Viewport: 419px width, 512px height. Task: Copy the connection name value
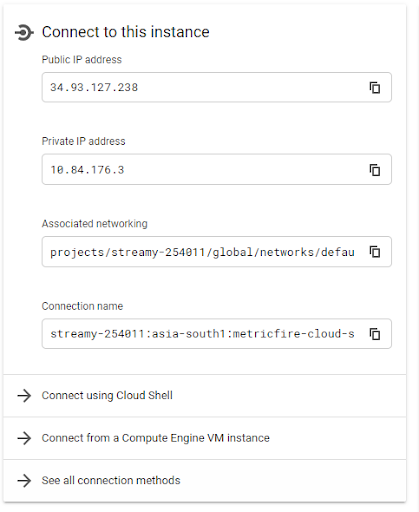click(375, 334)
